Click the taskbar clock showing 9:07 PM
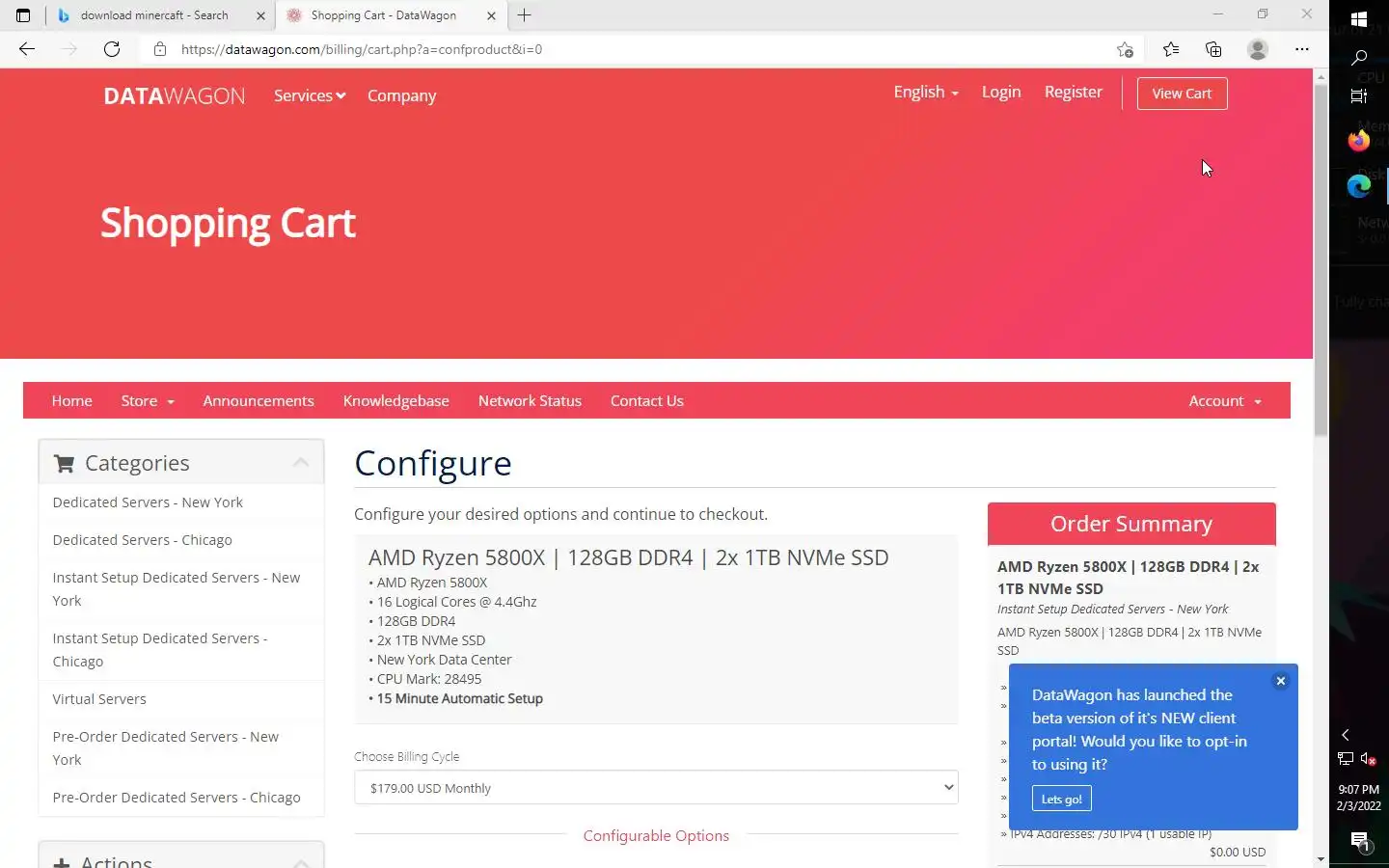Viewport: 1389px width, 868px height. [x=1358, y=798]
